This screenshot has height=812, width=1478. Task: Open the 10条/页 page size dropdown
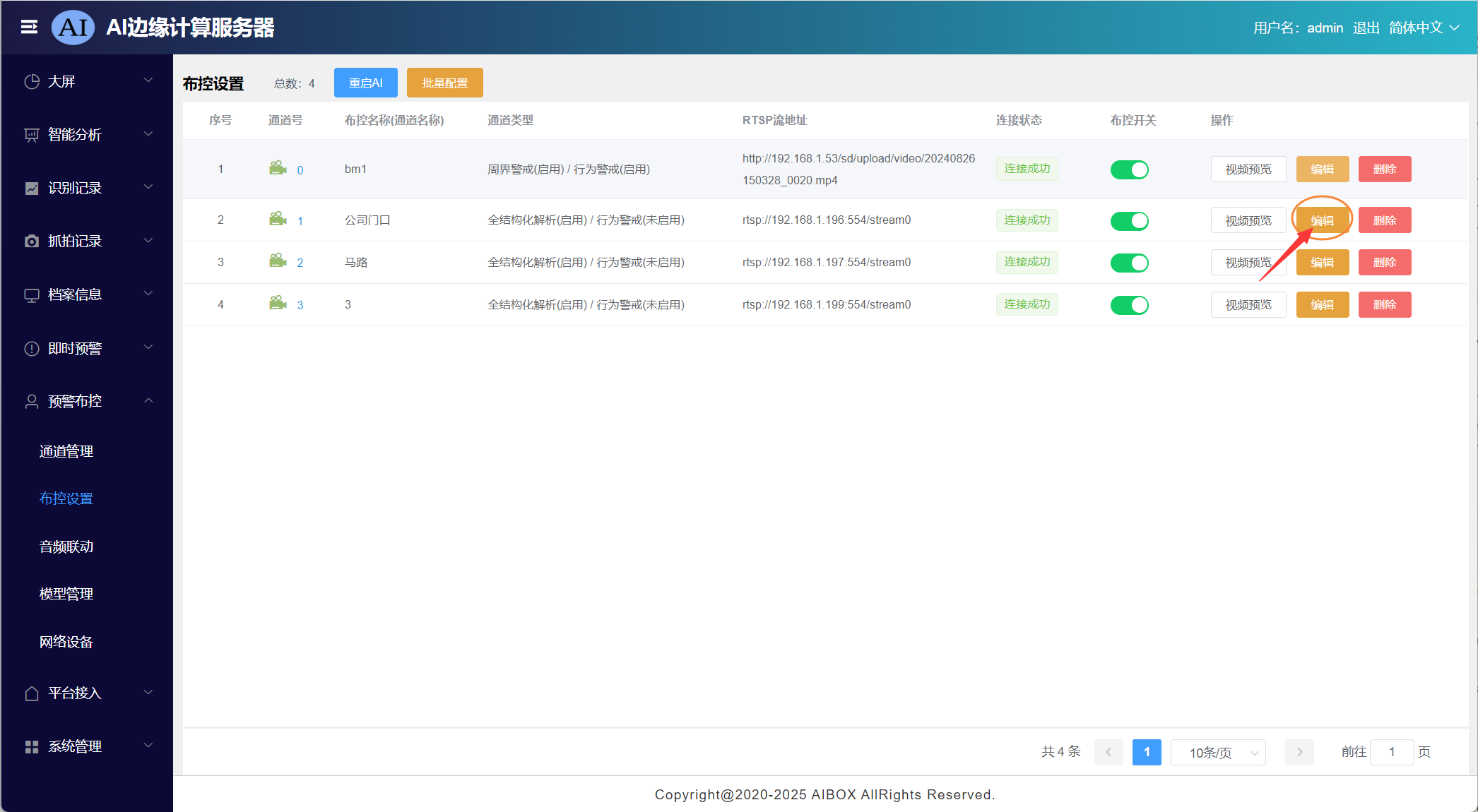(1218, 753)
